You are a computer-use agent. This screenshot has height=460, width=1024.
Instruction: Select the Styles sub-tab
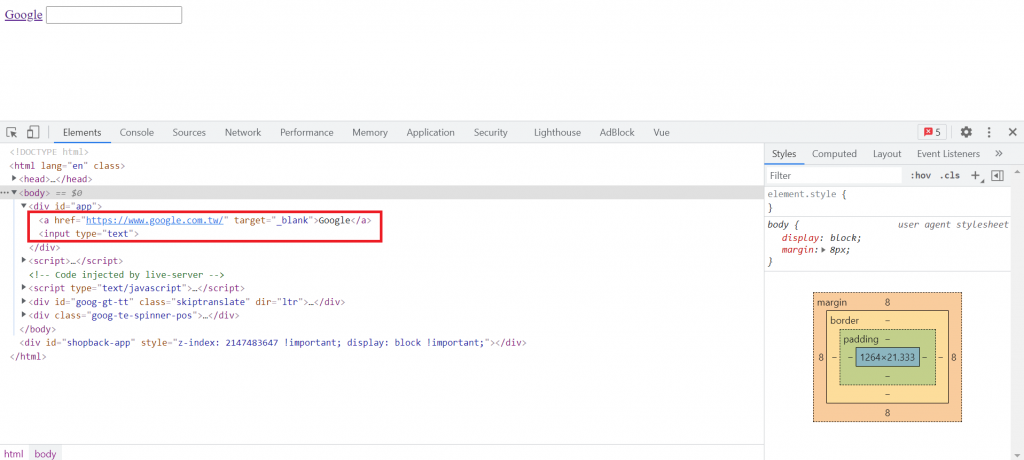pyautogui.click(x=784, y=154)
